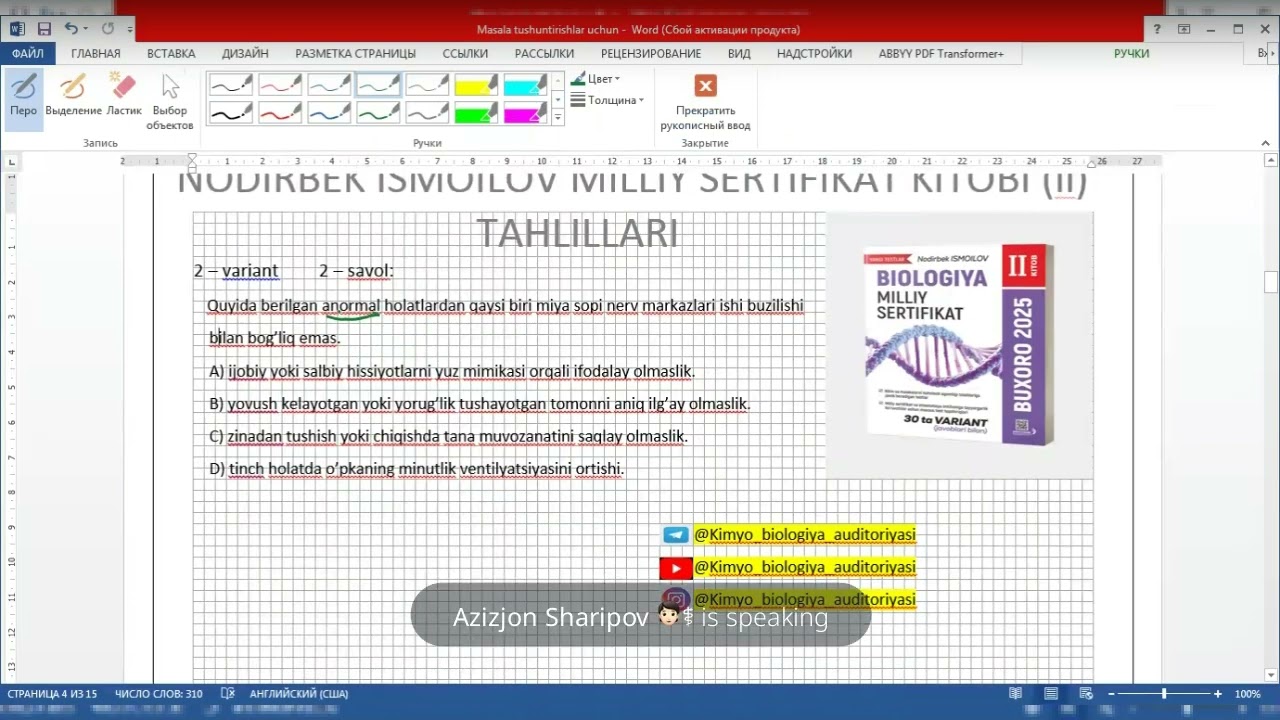This screenshot has width=1280, height=720.
Task: Select the magenta highlighter swatch
Action: [x=525, y=112]
